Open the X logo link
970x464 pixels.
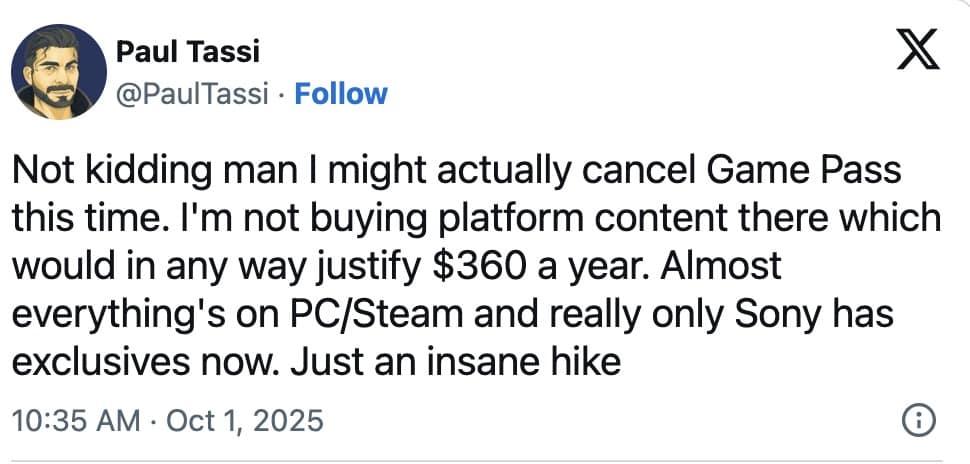click(919, 51)
